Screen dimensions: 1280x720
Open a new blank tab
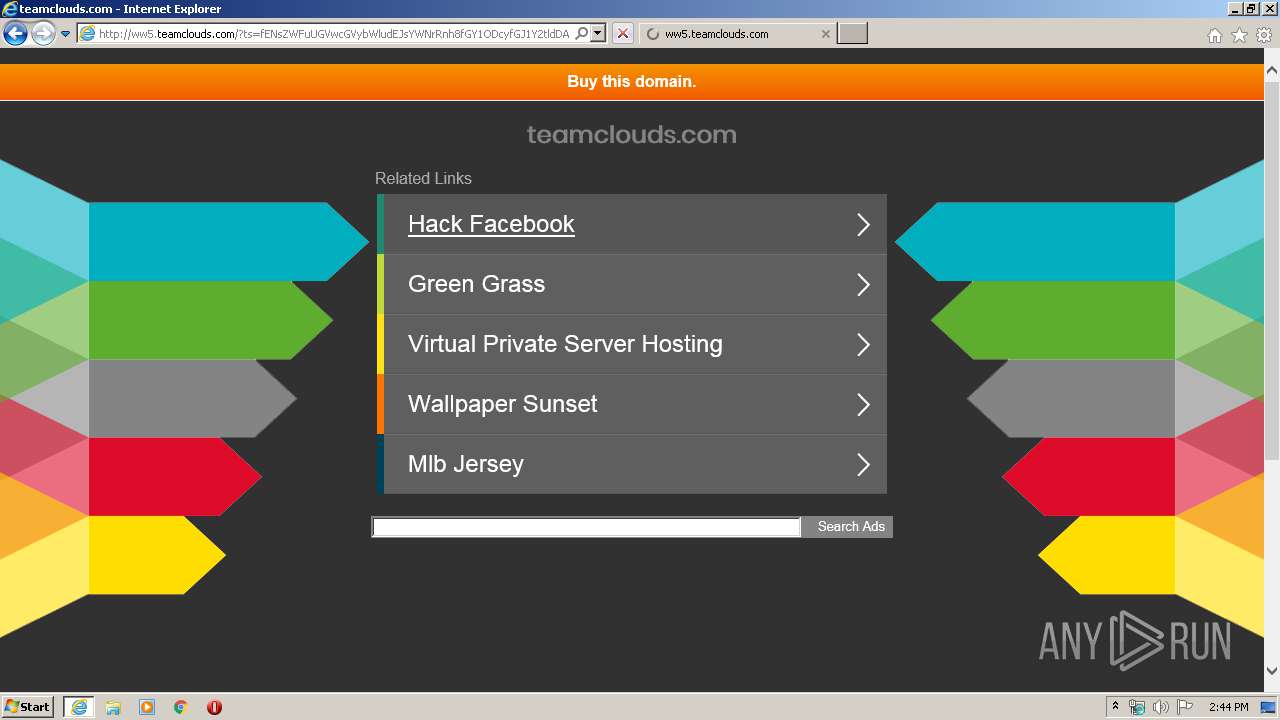(x=852, y=34)
